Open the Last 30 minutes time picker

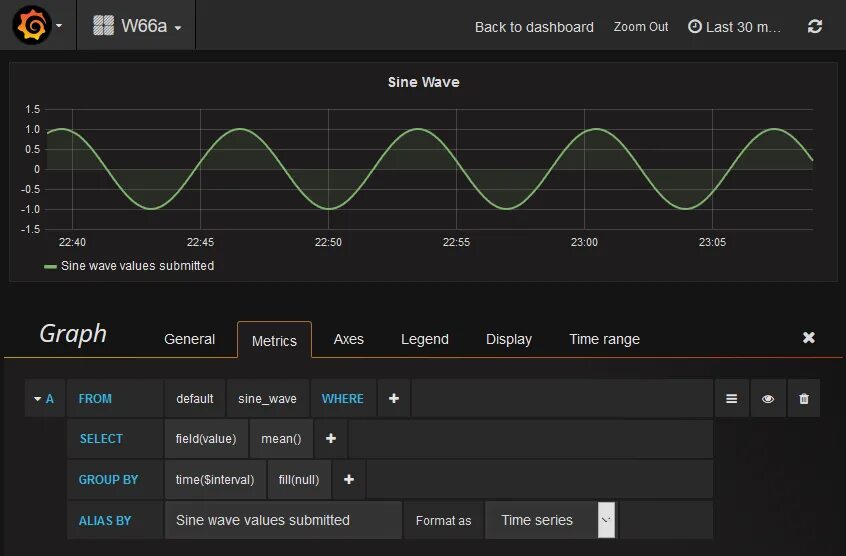(x=734, y=27)
